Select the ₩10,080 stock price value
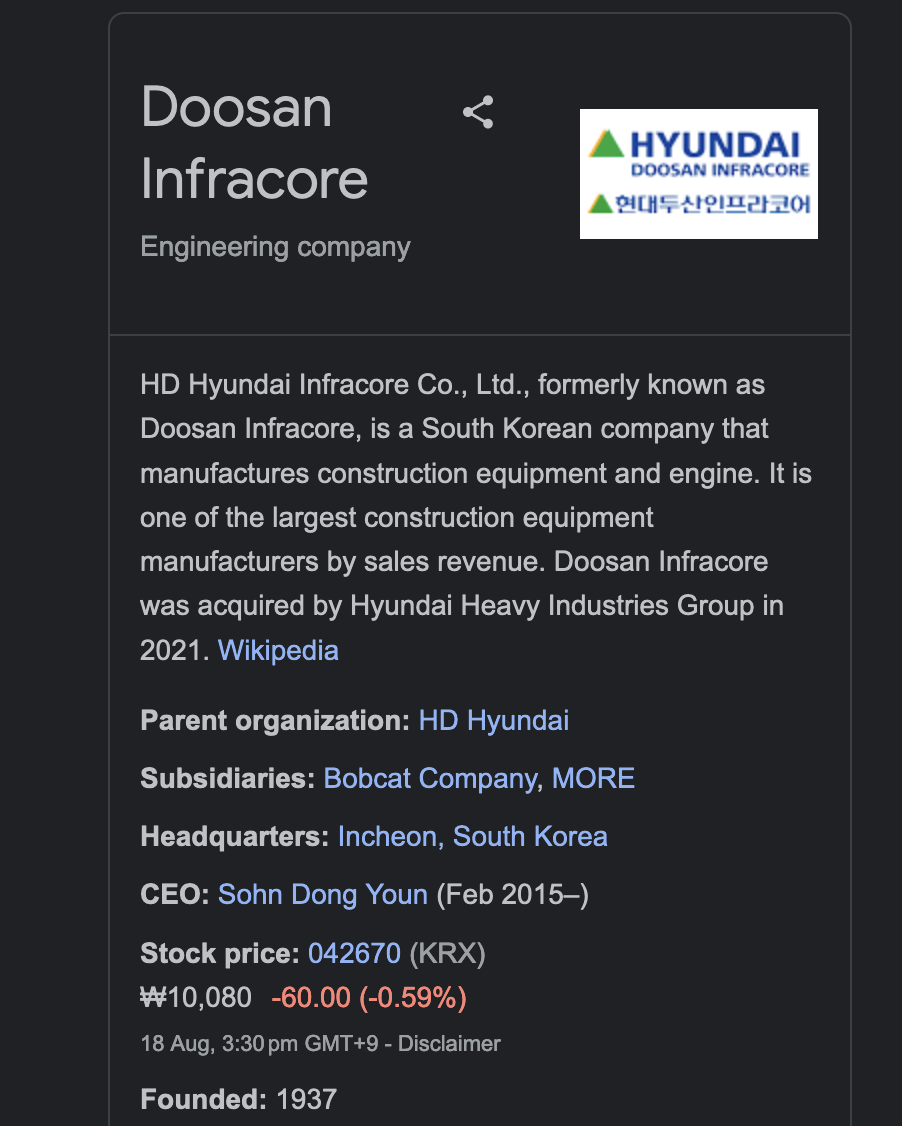The height and width of the screenshot is (1126, 902). pyautogui.click(x=196, y=997)
